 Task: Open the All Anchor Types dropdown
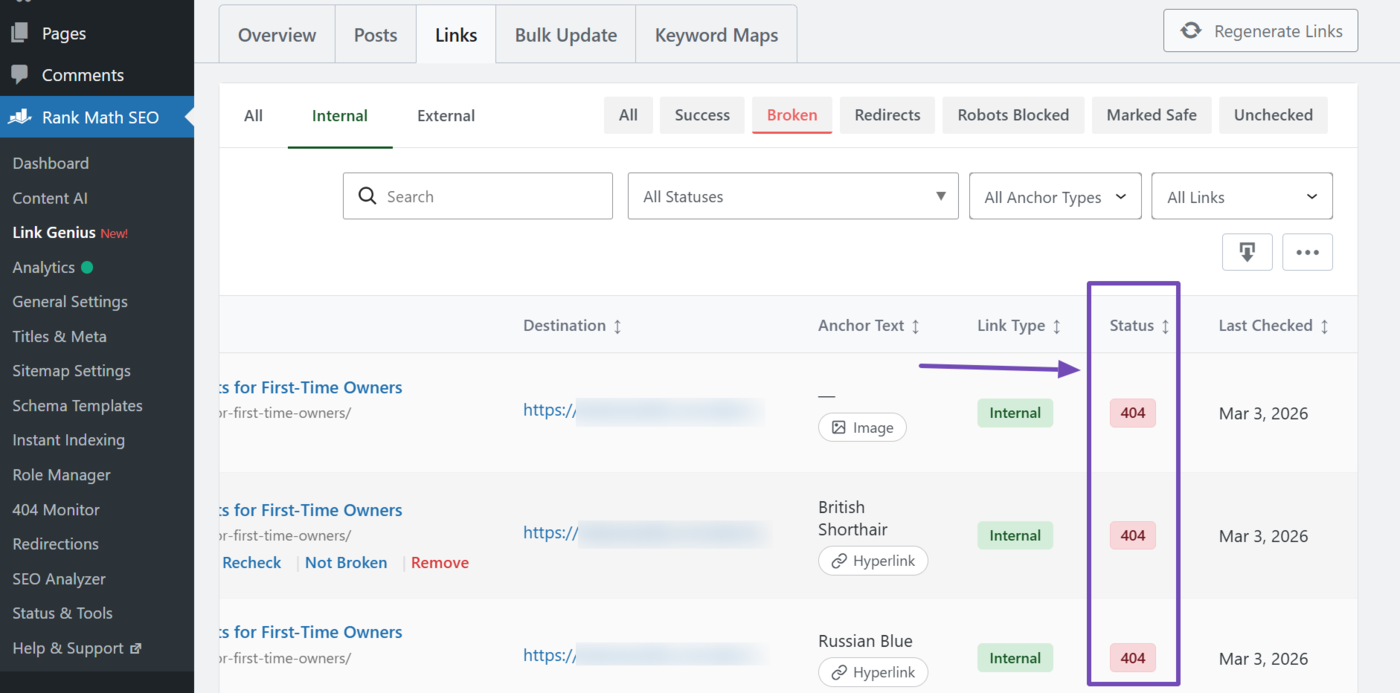tap(1055, 196)
